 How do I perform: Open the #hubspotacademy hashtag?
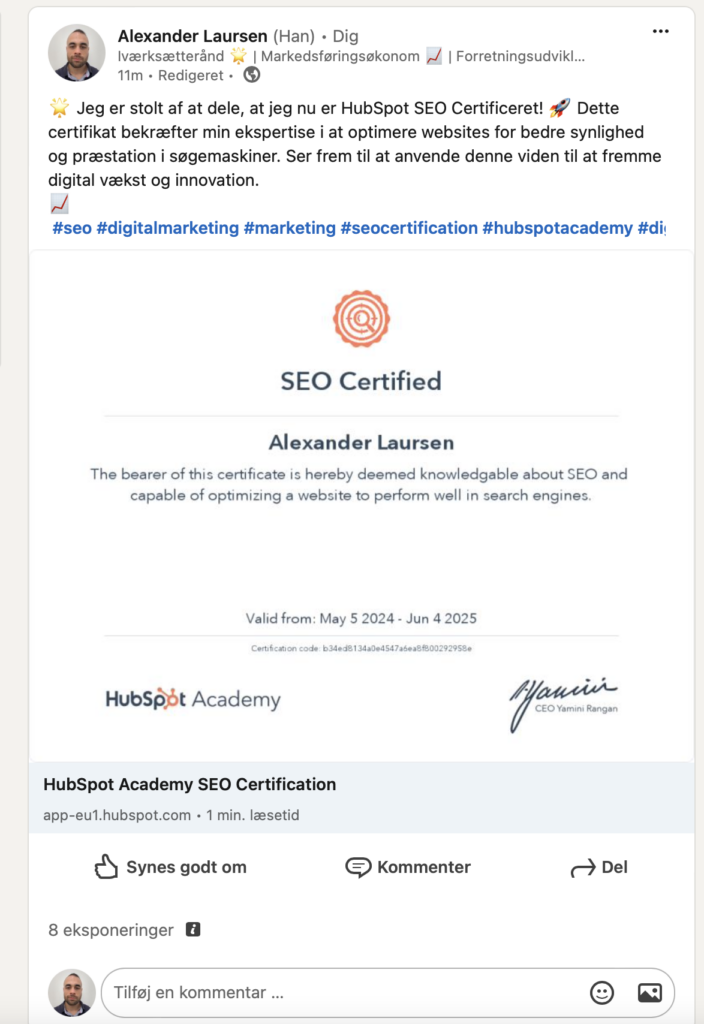[557, 228]
